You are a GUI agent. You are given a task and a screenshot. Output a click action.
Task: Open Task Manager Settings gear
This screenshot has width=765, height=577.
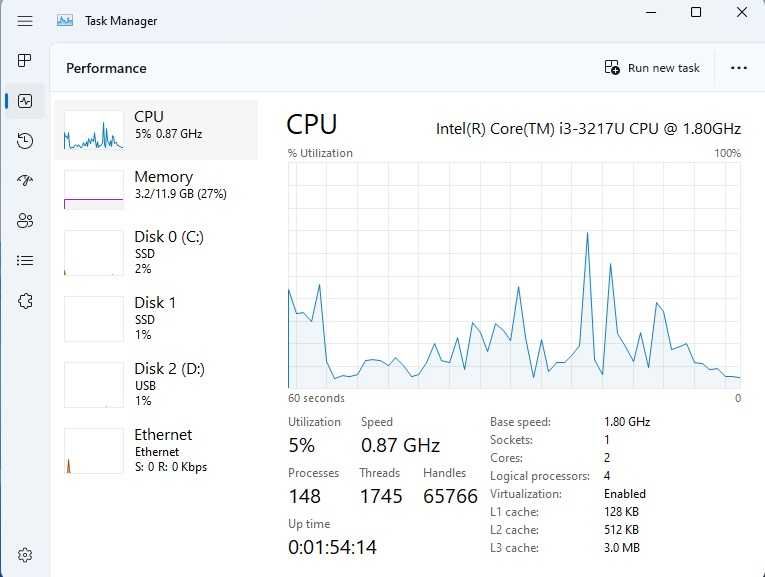[25, 555]
